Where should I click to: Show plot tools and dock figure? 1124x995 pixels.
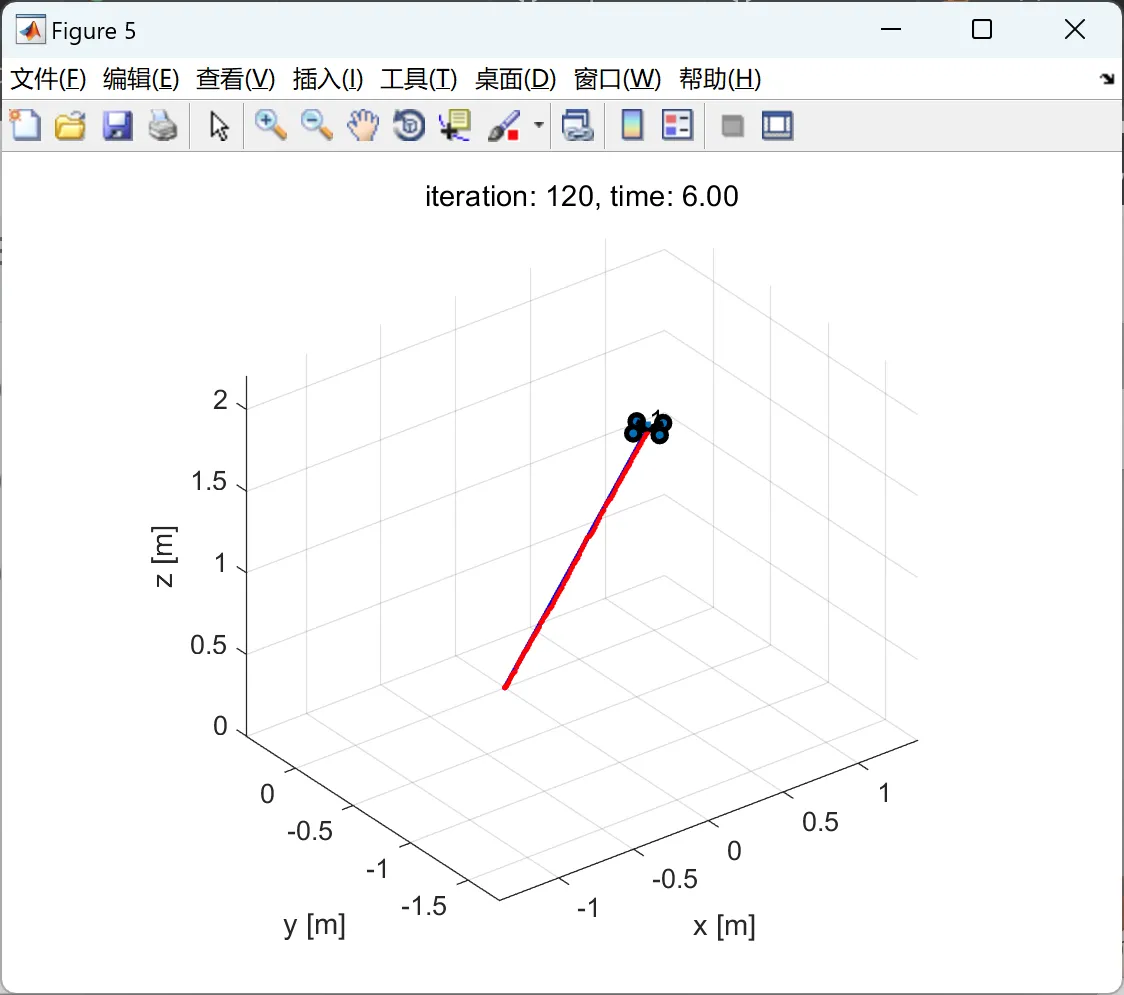777,125
